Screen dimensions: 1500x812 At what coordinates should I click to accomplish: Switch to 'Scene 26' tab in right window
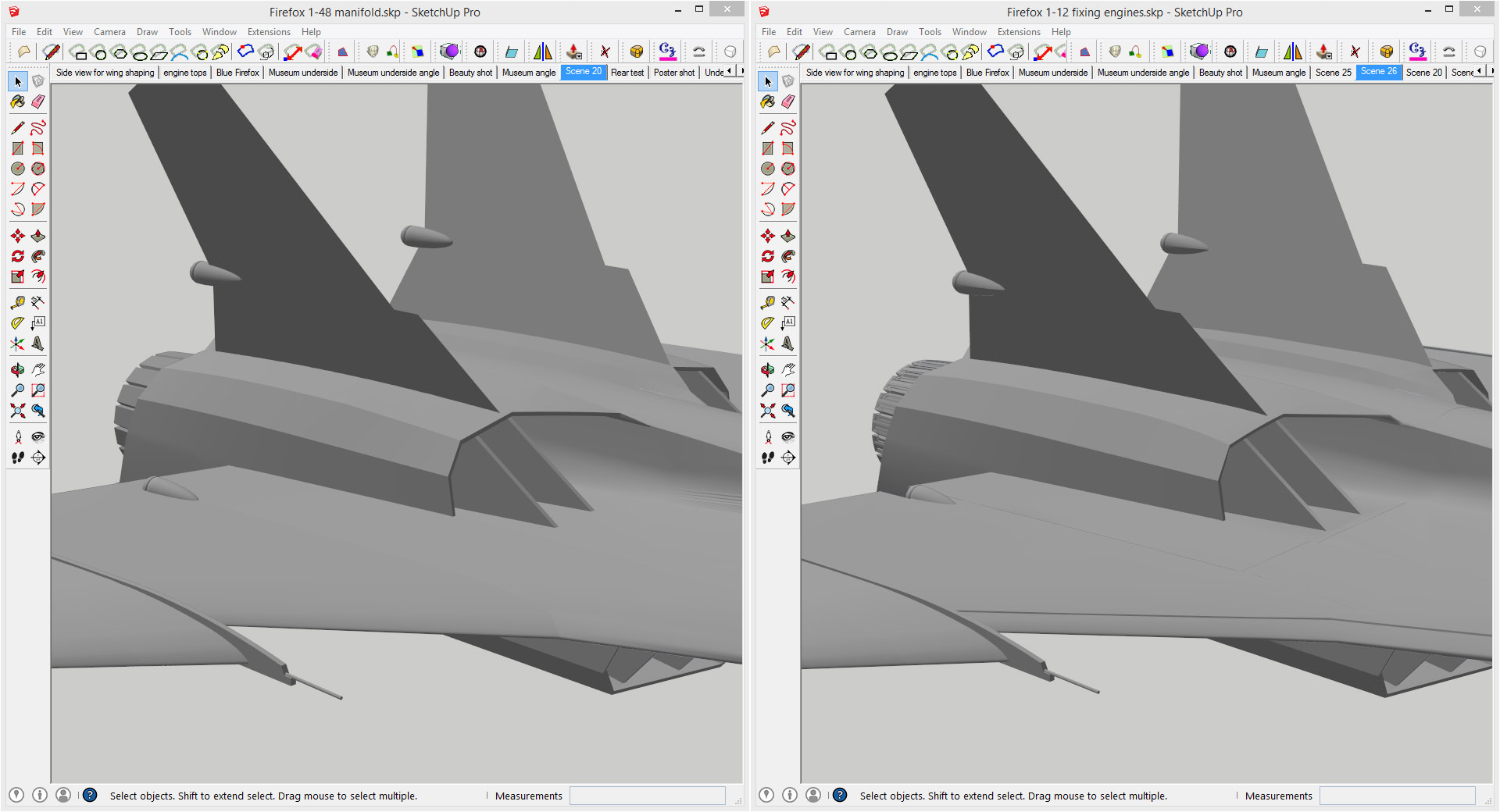point(1379,72)
